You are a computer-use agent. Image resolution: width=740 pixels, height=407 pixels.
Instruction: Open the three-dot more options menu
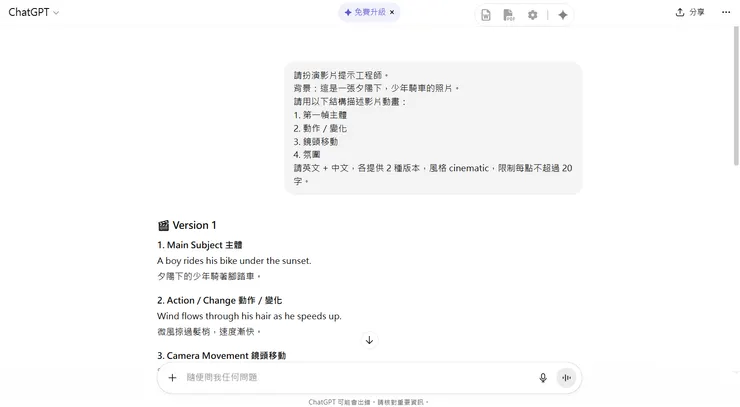point(726,12)
